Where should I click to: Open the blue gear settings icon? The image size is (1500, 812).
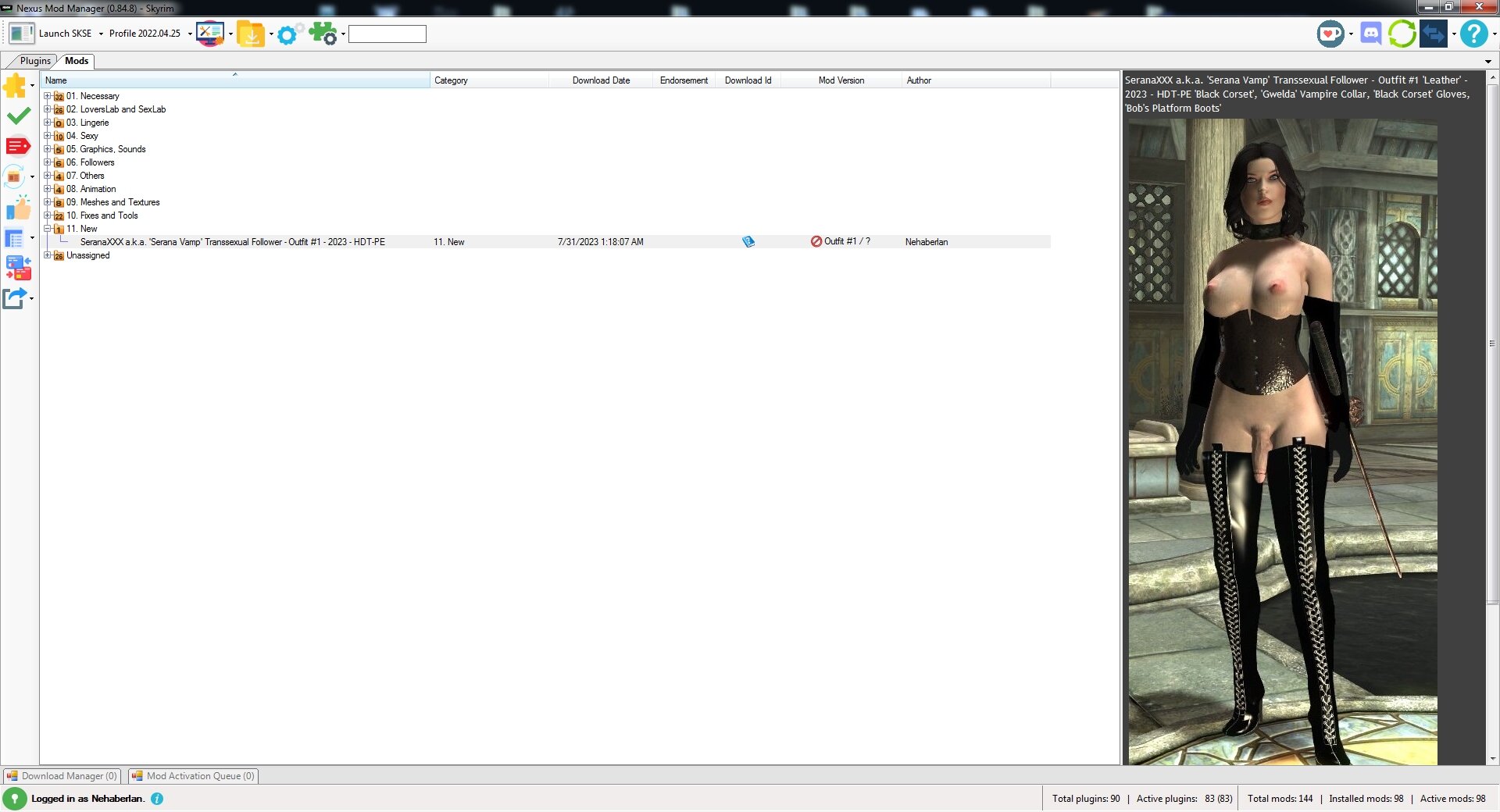[290, 34]
